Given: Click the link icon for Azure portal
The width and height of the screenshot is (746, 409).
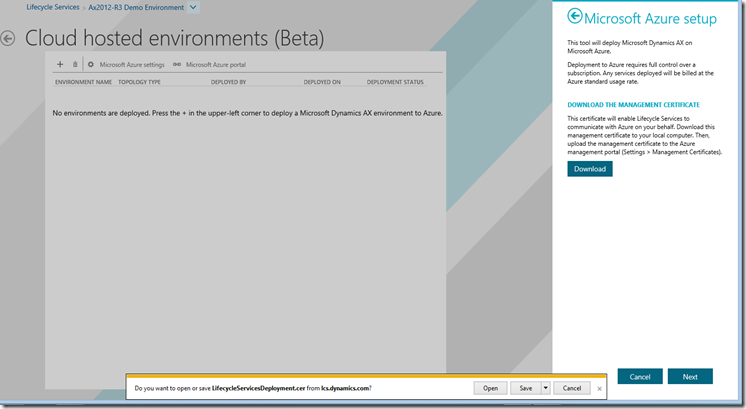Looking at the screenshot, I should pos(177,64).
